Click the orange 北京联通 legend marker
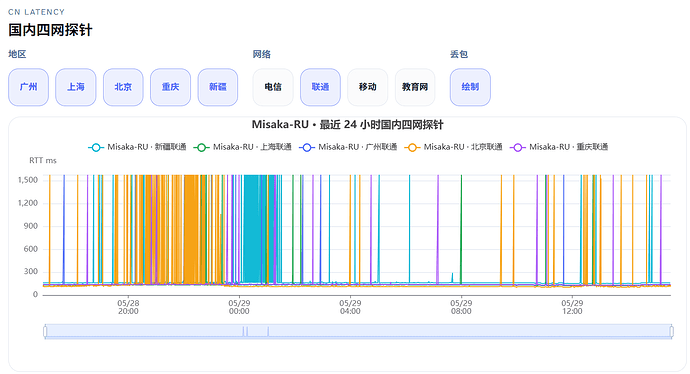Viewport: 690px width, 374px height. (412, 147)
